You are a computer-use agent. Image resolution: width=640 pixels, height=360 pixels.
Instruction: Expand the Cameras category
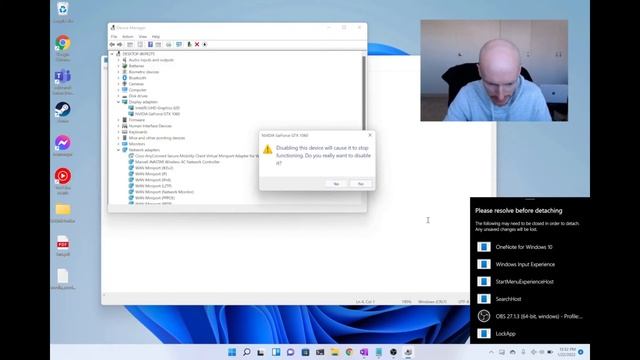[119, 84]
